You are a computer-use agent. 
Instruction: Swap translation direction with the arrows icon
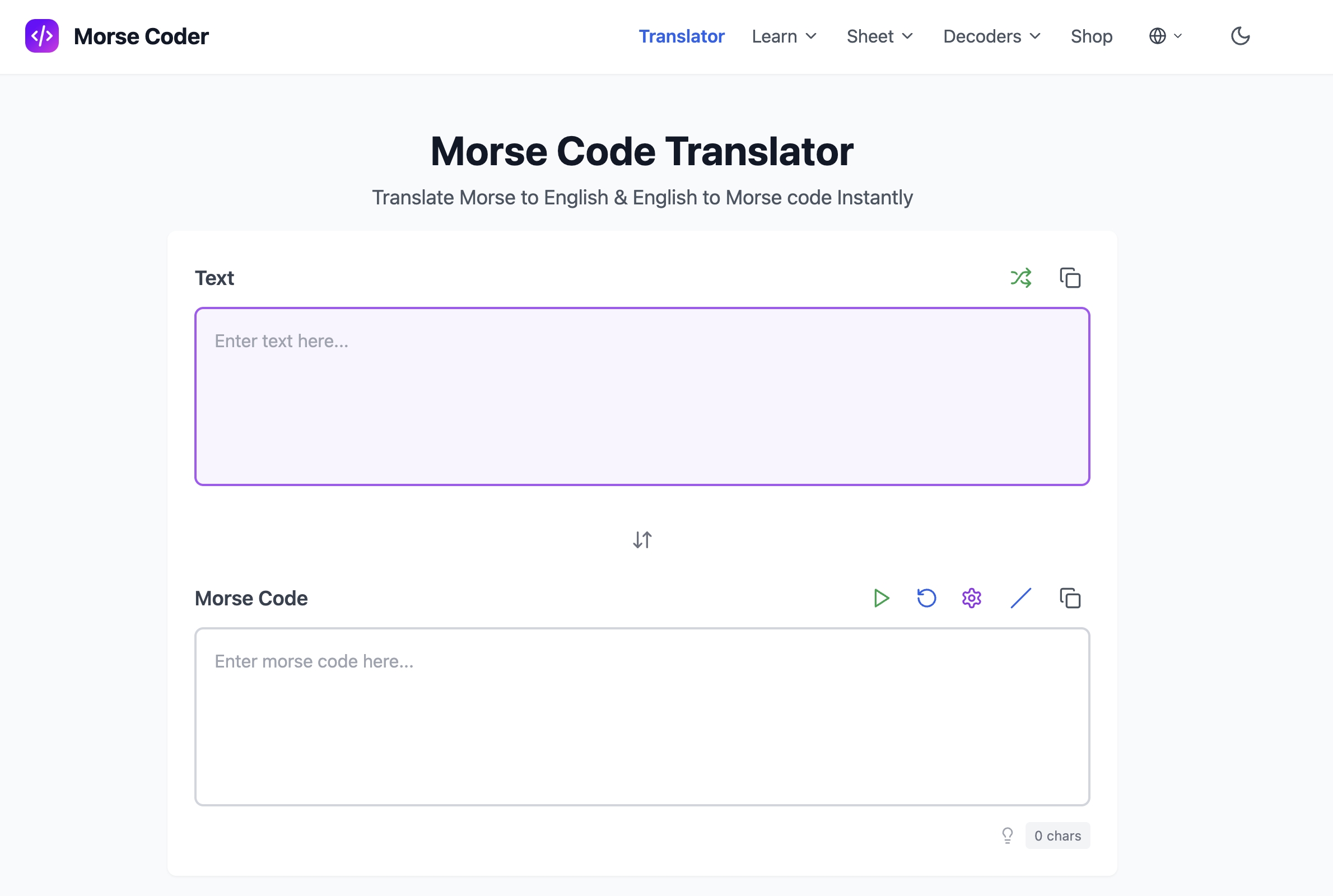tap(642, 540)
